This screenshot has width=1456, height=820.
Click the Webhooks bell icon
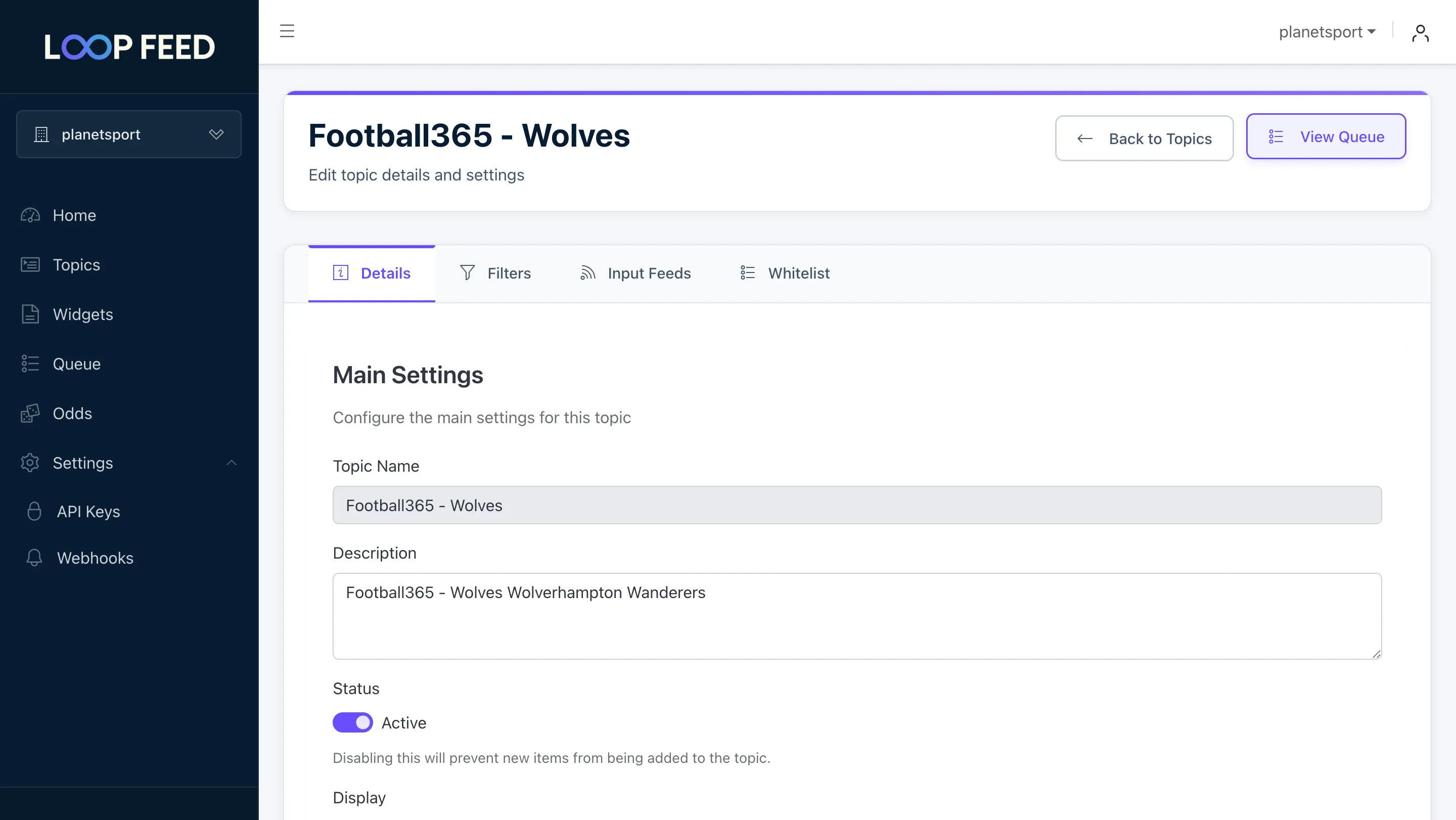tap(34, 558)
